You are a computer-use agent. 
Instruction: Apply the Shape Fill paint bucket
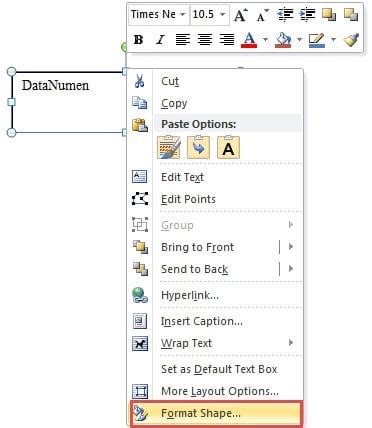pos(283,40)
